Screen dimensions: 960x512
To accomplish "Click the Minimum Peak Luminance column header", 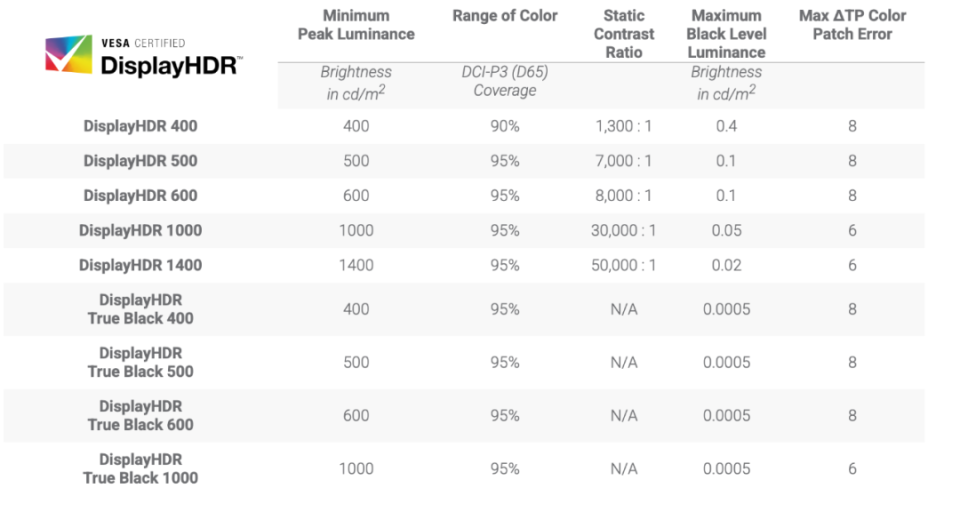I will 356,25.
